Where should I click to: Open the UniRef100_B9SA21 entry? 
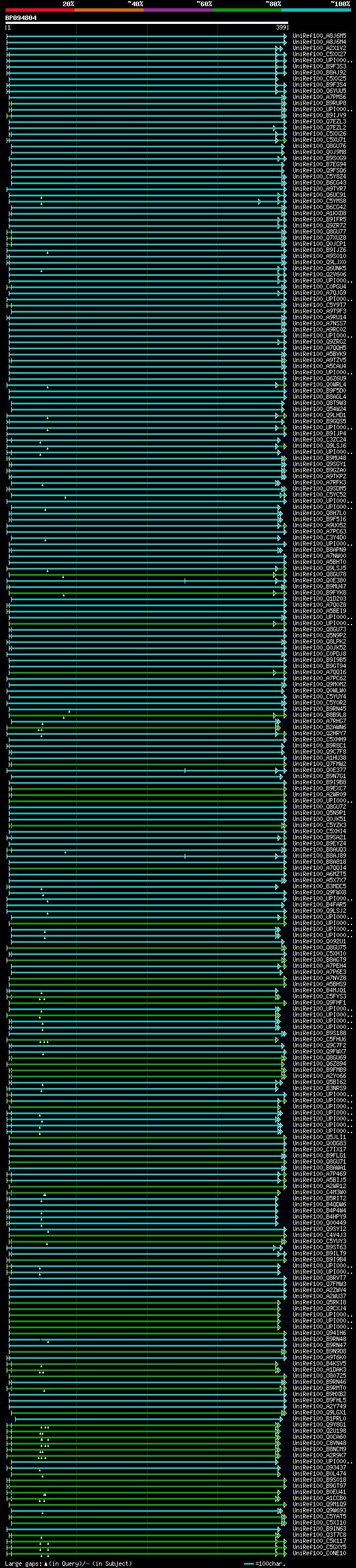319,838
